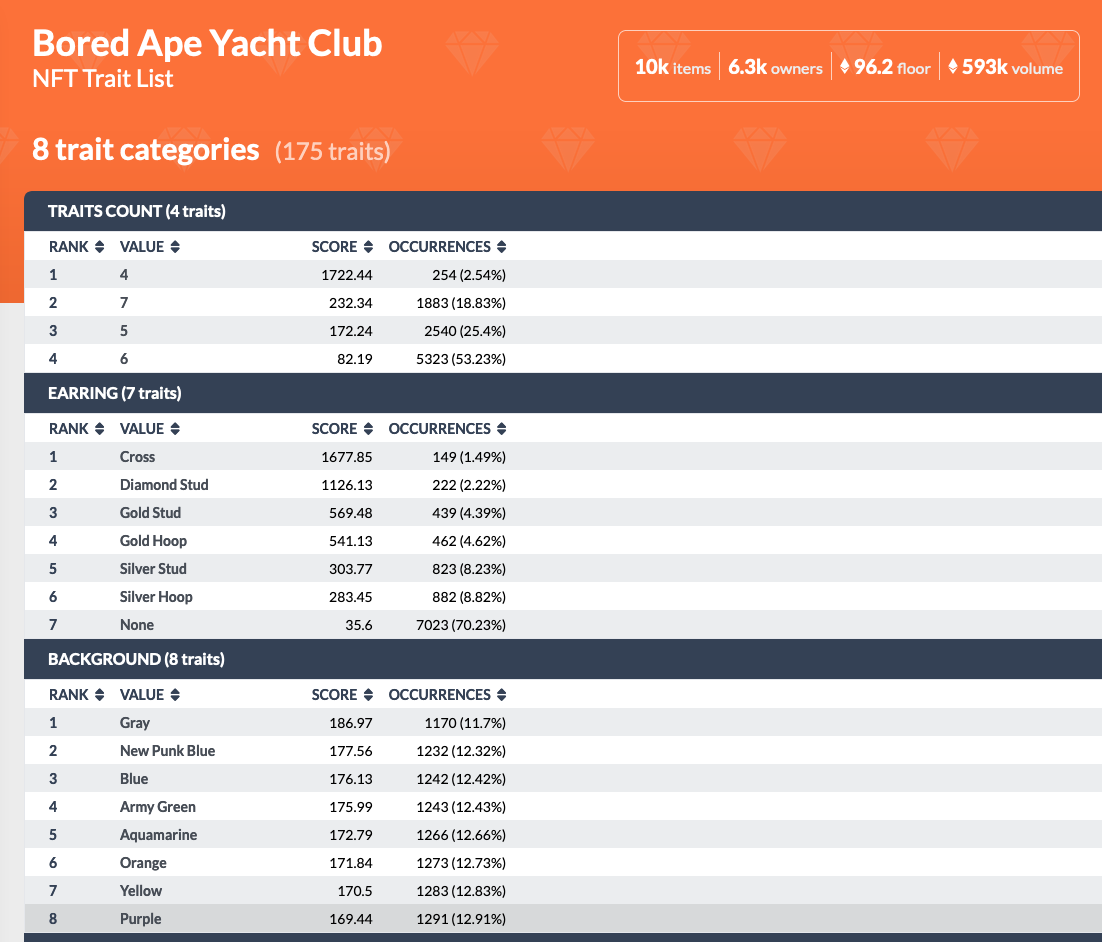Collapse the TRAITS COUNT (4 traits) section header
The width and height of the screenshot is (1102, 942).
[137, 211]
